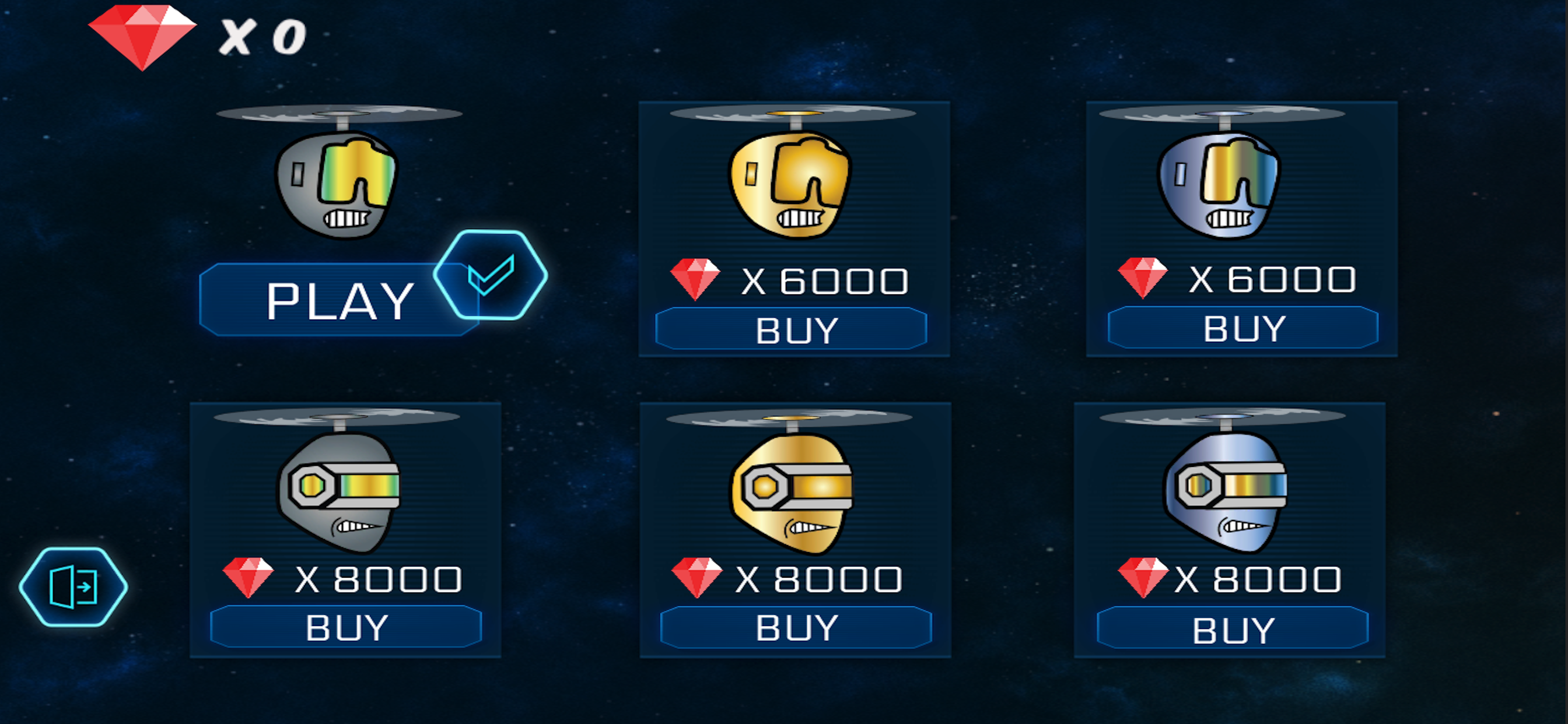Image resolution: width=1568 pixels, height=724 pixels.
Task: Click ruby icon beside gold goggle robot price
Action: 695,279
